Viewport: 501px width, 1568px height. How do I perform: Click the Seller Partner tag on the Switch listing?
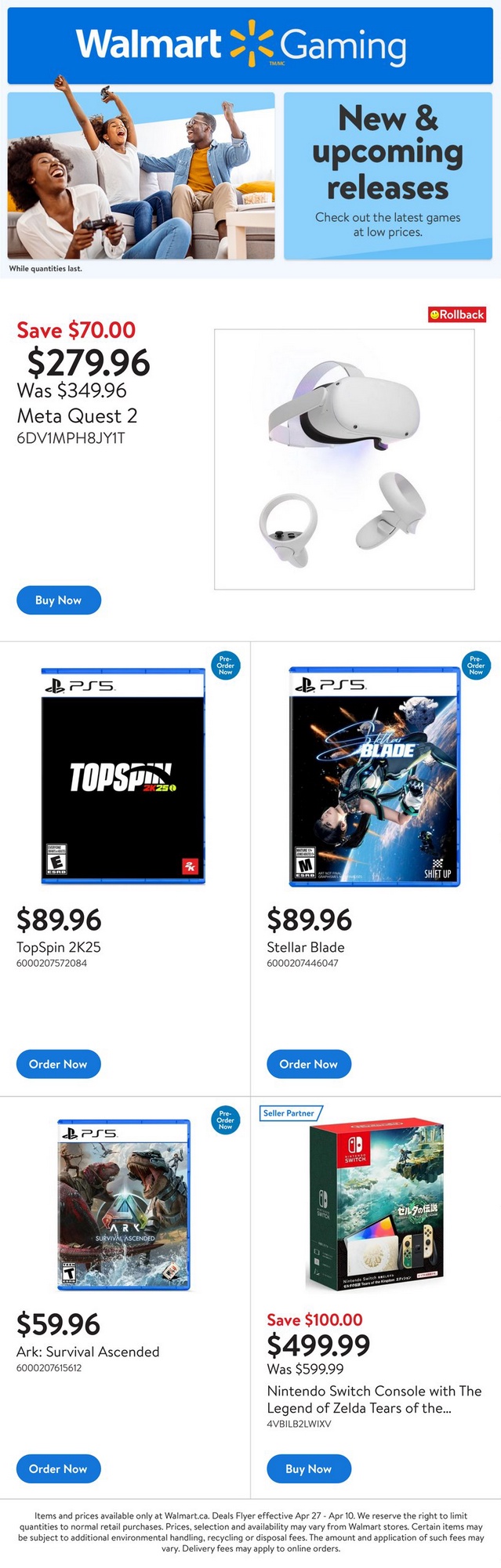tap(289, 1113)
